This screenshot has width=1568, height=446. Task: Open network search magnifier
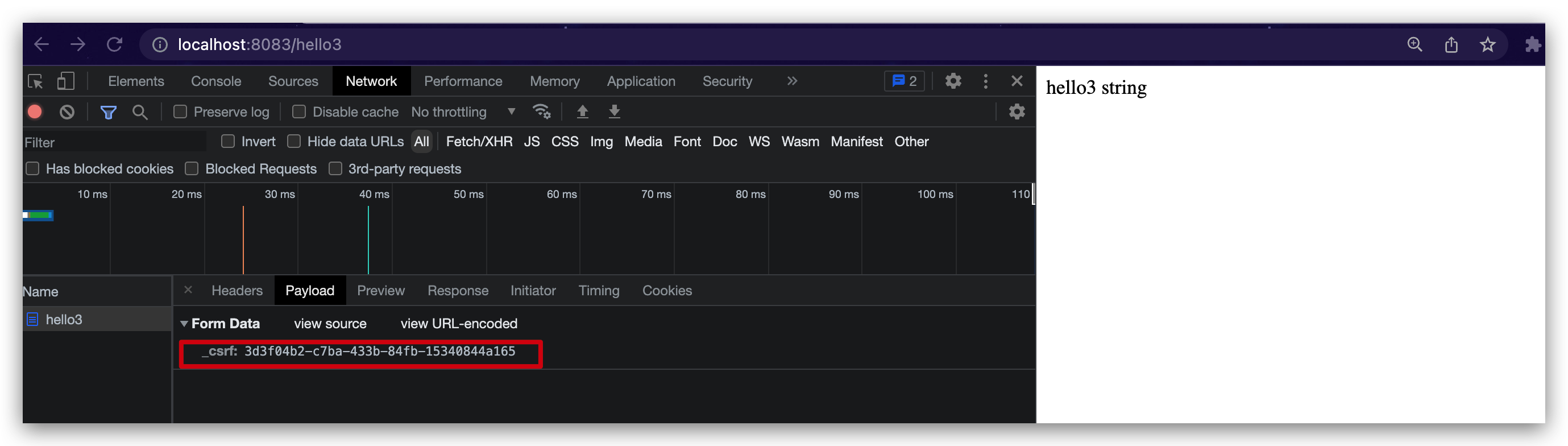click(140, 112)
